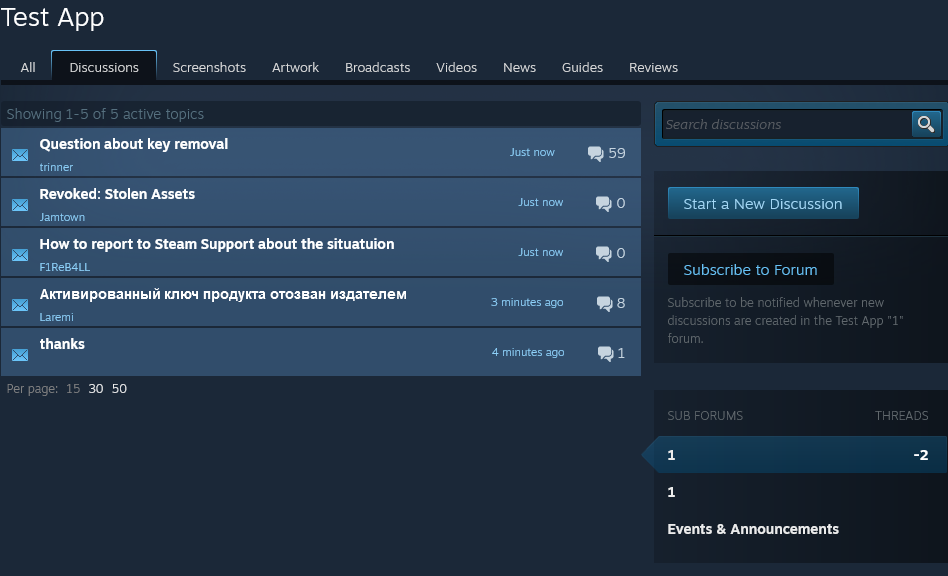Click 'Just now' timestamp on key removal topic
This screenshot has height=576, width=948.
(x=532, y=152)
